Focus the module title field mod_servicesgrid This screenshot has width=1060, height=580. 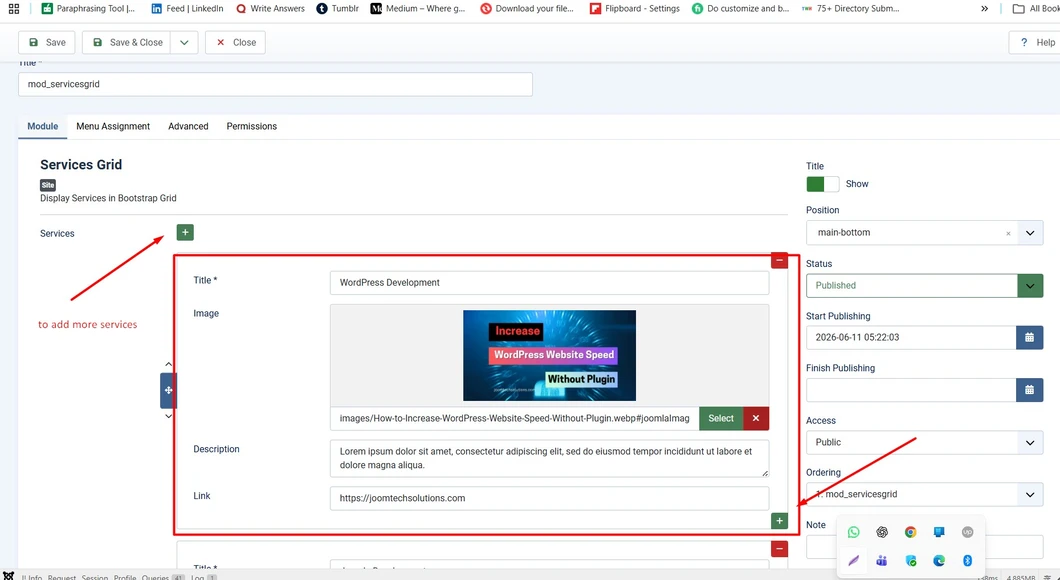275,84
